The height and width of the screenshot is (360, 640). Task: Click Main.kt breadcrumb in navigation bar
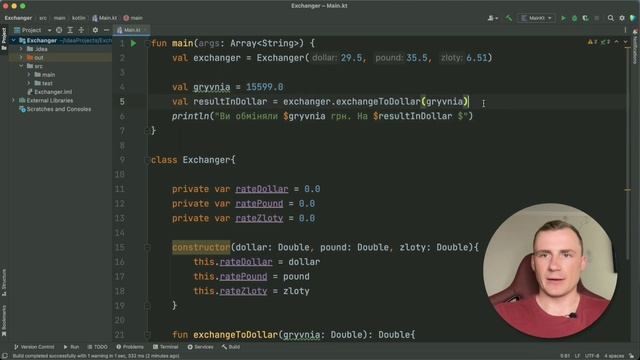(x=104, y=18)
